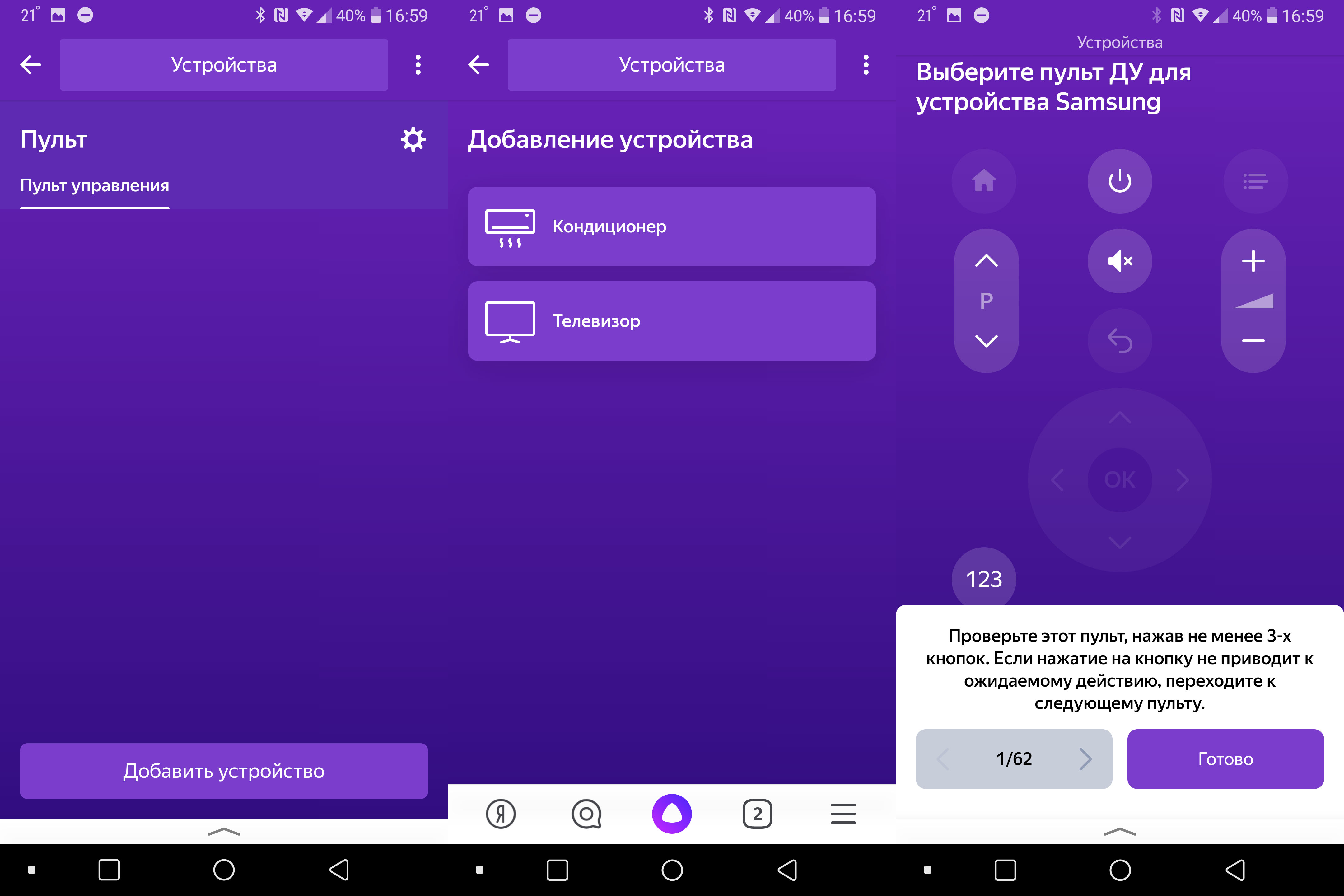Tap the volume minus button

coord(1253,341)
